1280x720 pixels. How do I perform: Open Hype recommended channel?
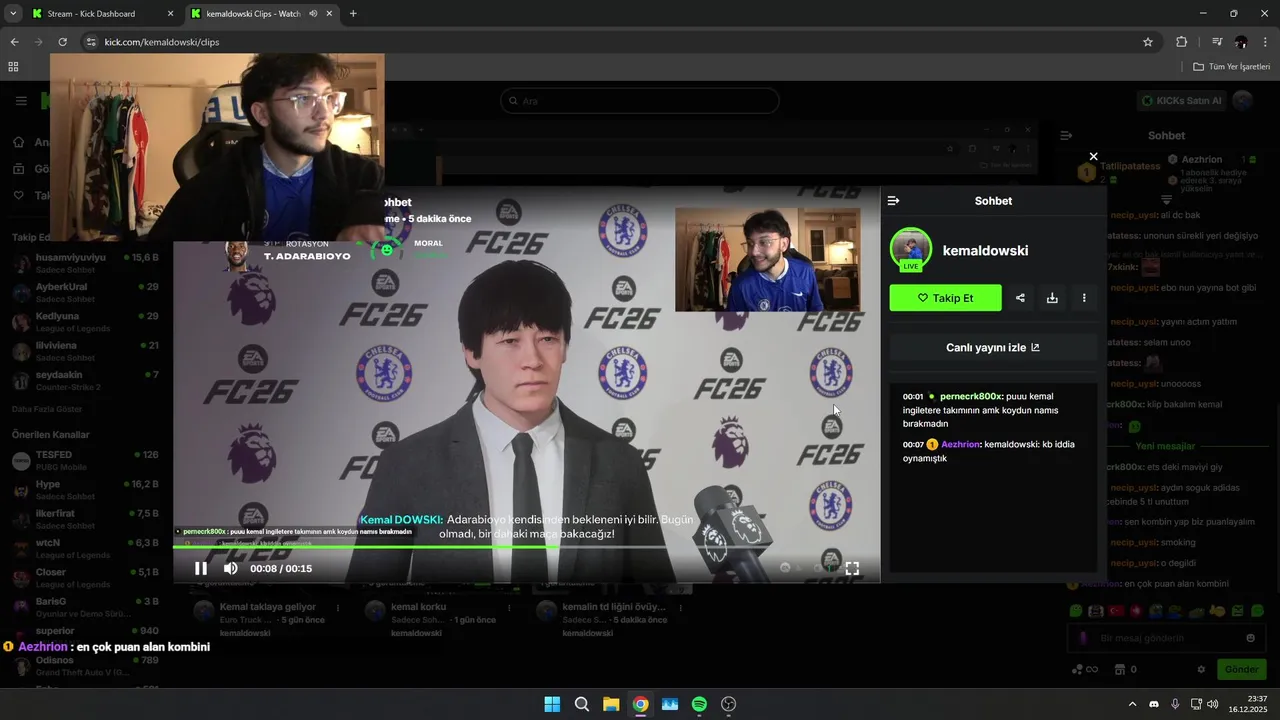(x=85, y=490)
